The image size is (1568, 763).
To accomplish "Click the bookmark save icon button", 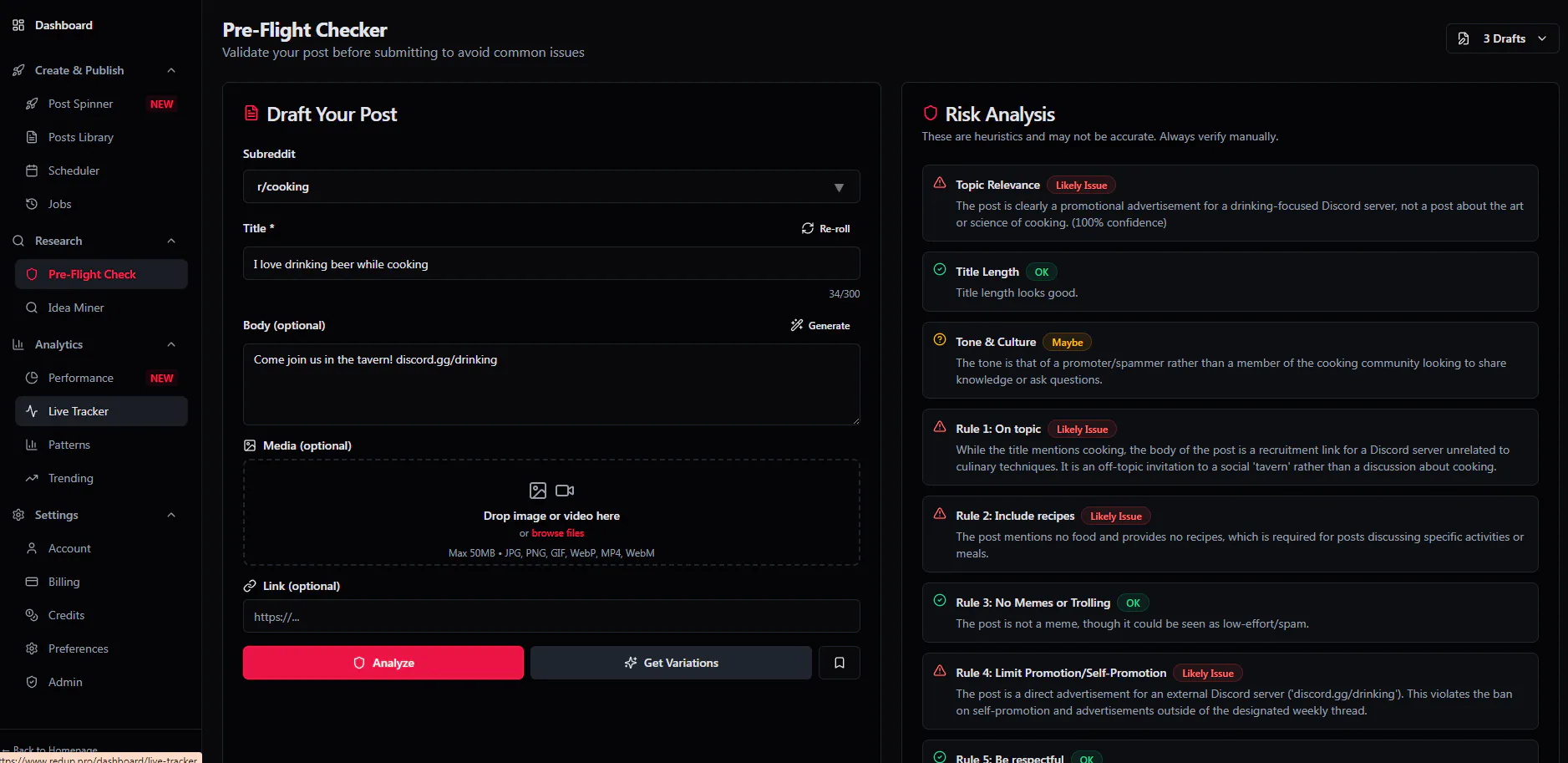I will pos(840,663).
